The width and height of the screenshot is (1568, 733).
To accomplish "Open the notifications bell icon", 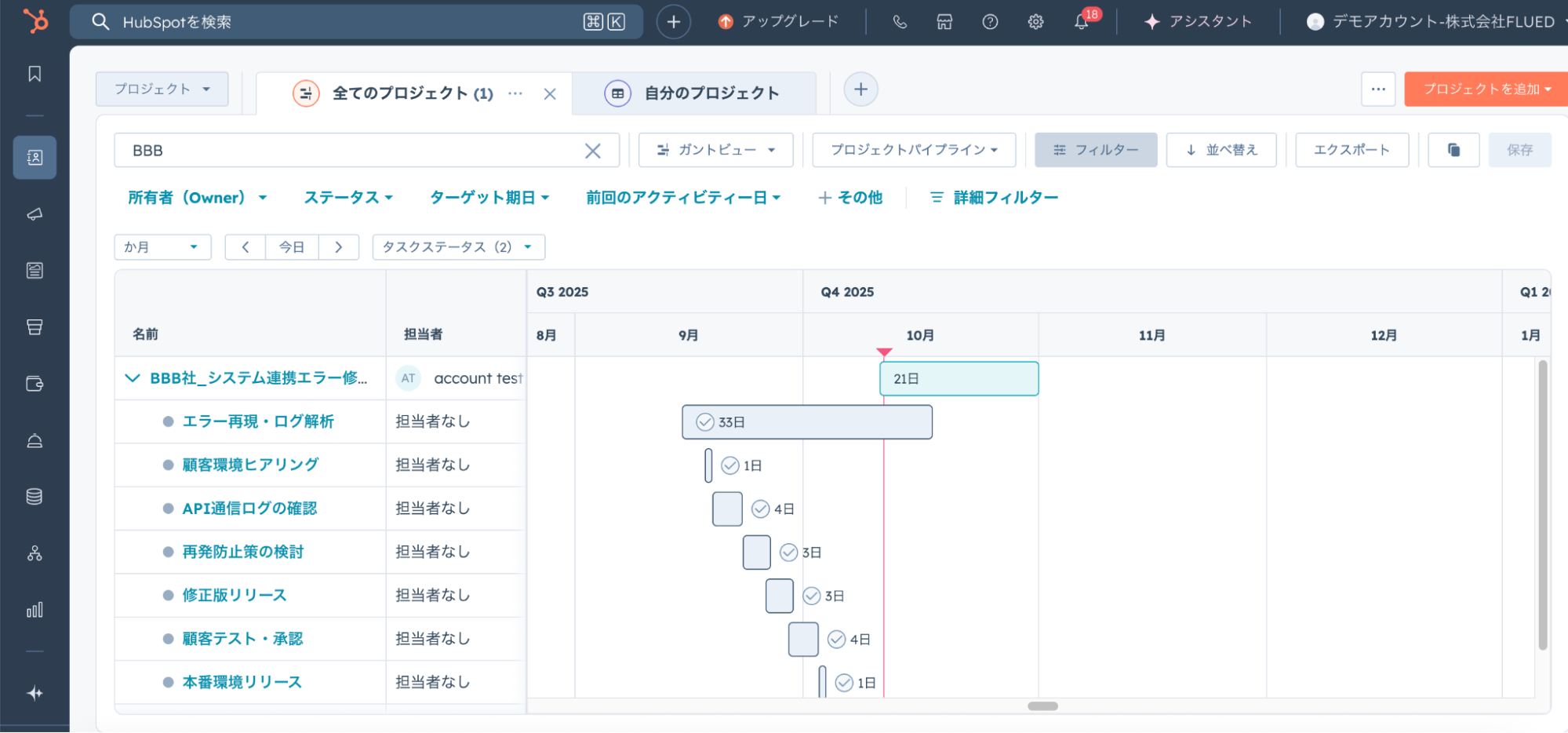I will [x=1082, y=22].
